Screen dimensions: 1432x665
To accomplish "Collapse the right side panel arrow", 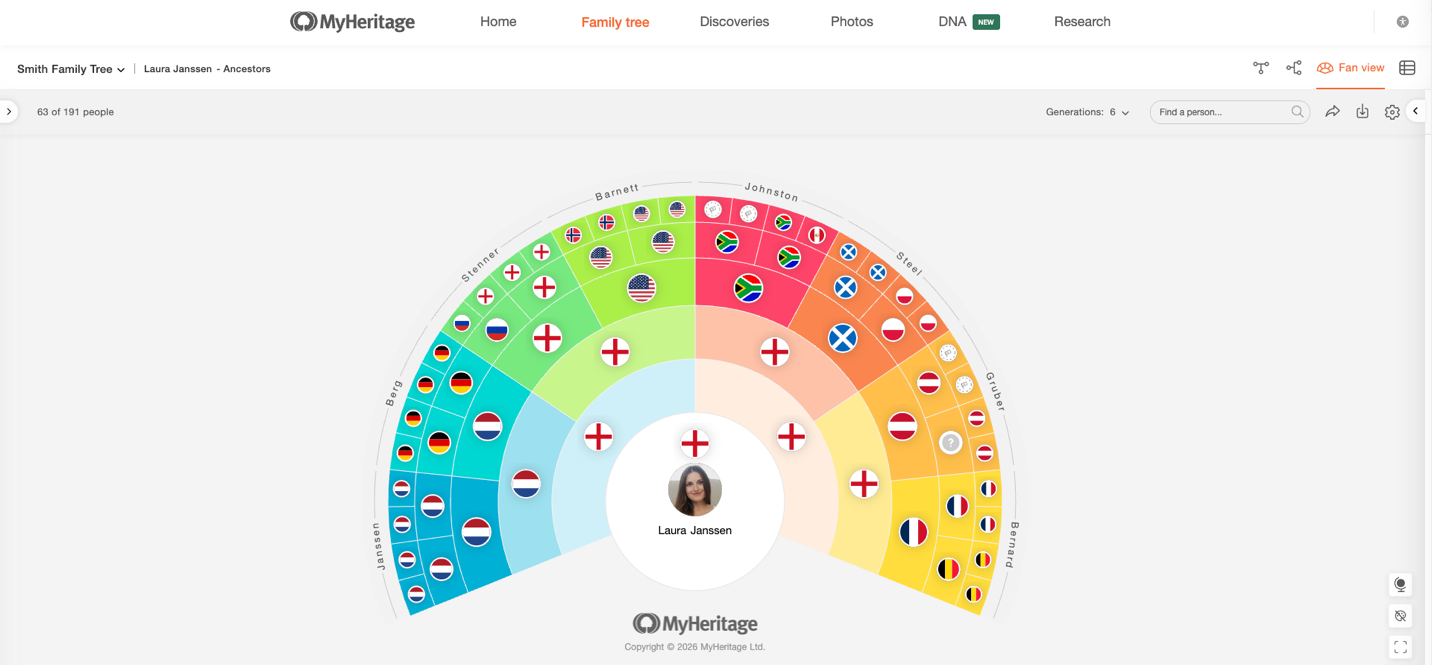I will (x=1416, y=111).
